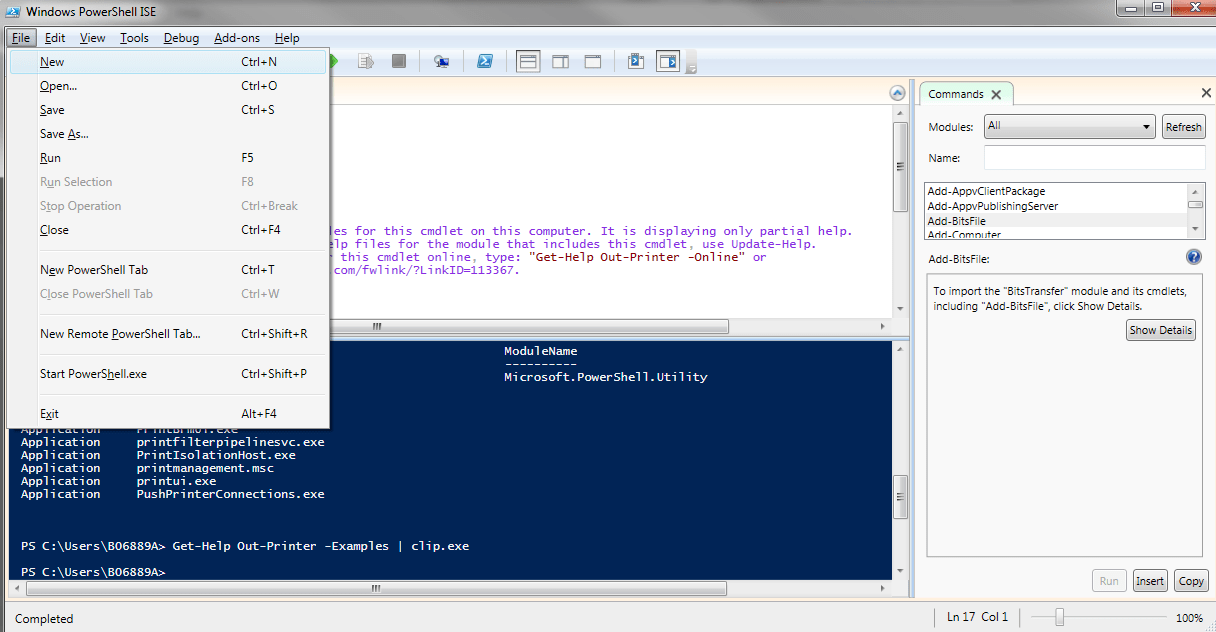Choose Run from the File menu
The width and height of the screenshot is (1216, 632).
(168, 158)
